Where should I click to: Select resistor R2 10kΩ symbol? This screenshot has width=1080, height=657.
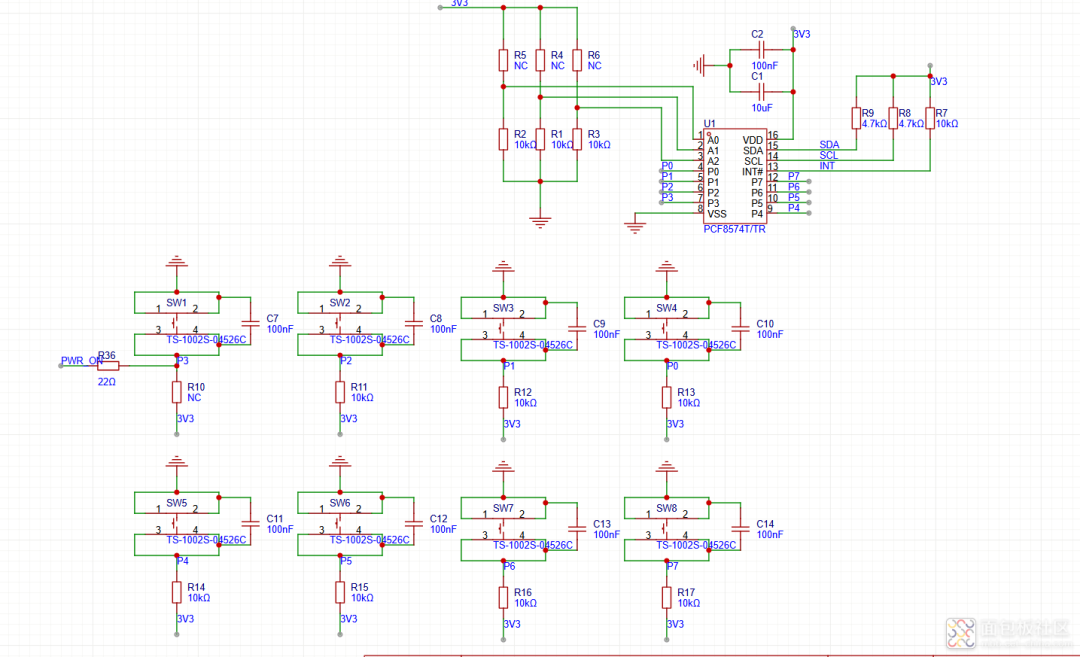[503, 139]
